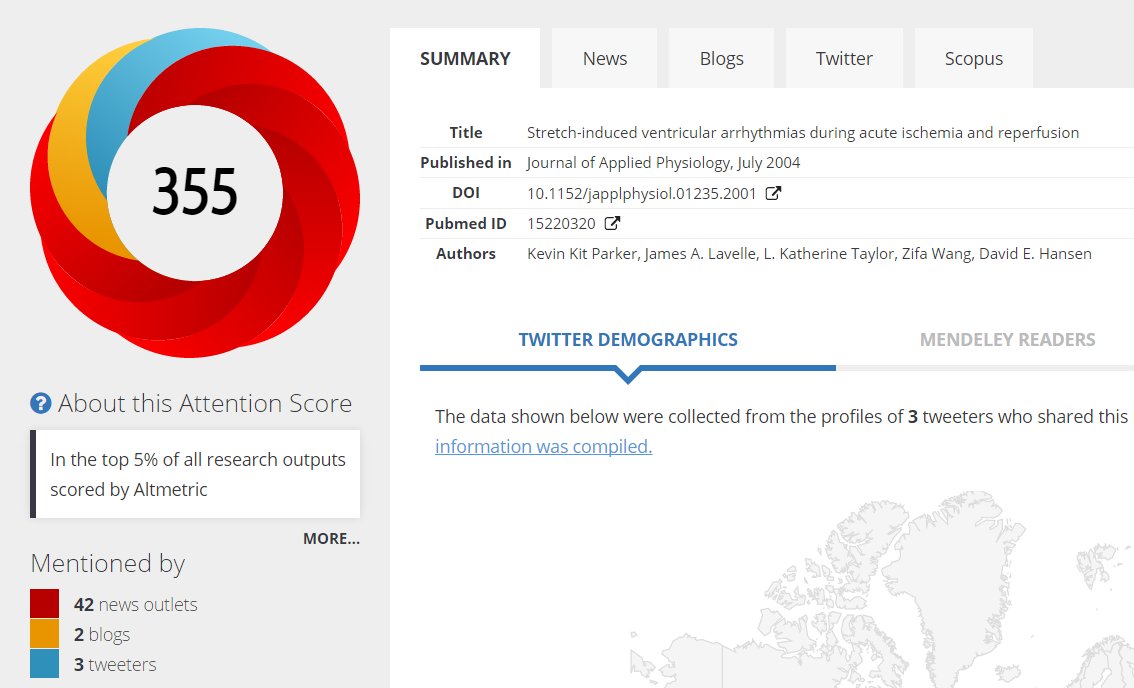1134x688 pixels.
Task: Click the 'Mentioned by' heading
Action: (x=108, y=564)
